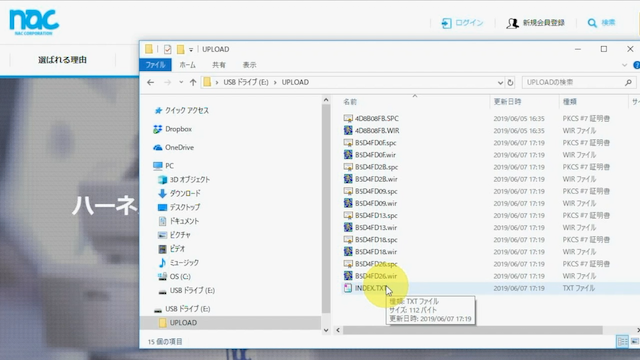Select file B5D4FD0F.spc
The width and height of the screenshot is (640, 360).
[x=376, y=143]
